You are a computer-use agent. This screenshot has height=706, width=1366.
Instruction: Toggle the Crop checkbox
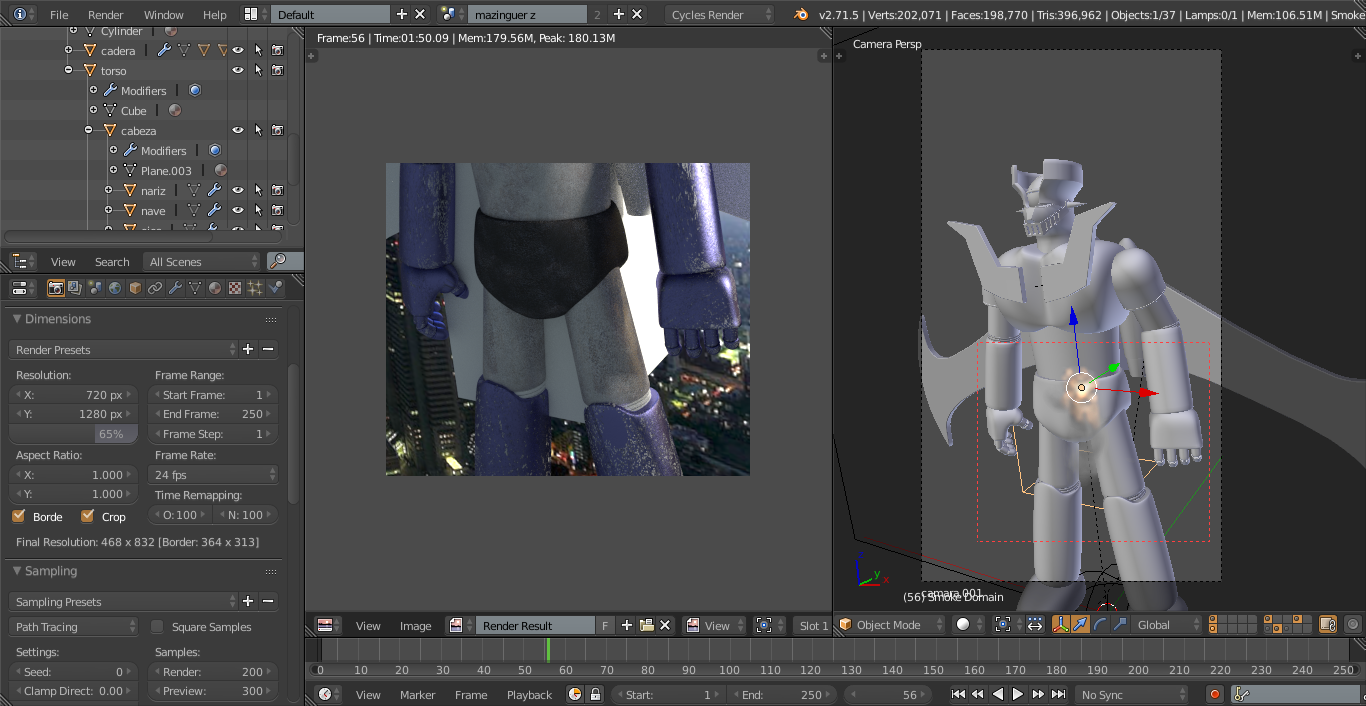88,516
